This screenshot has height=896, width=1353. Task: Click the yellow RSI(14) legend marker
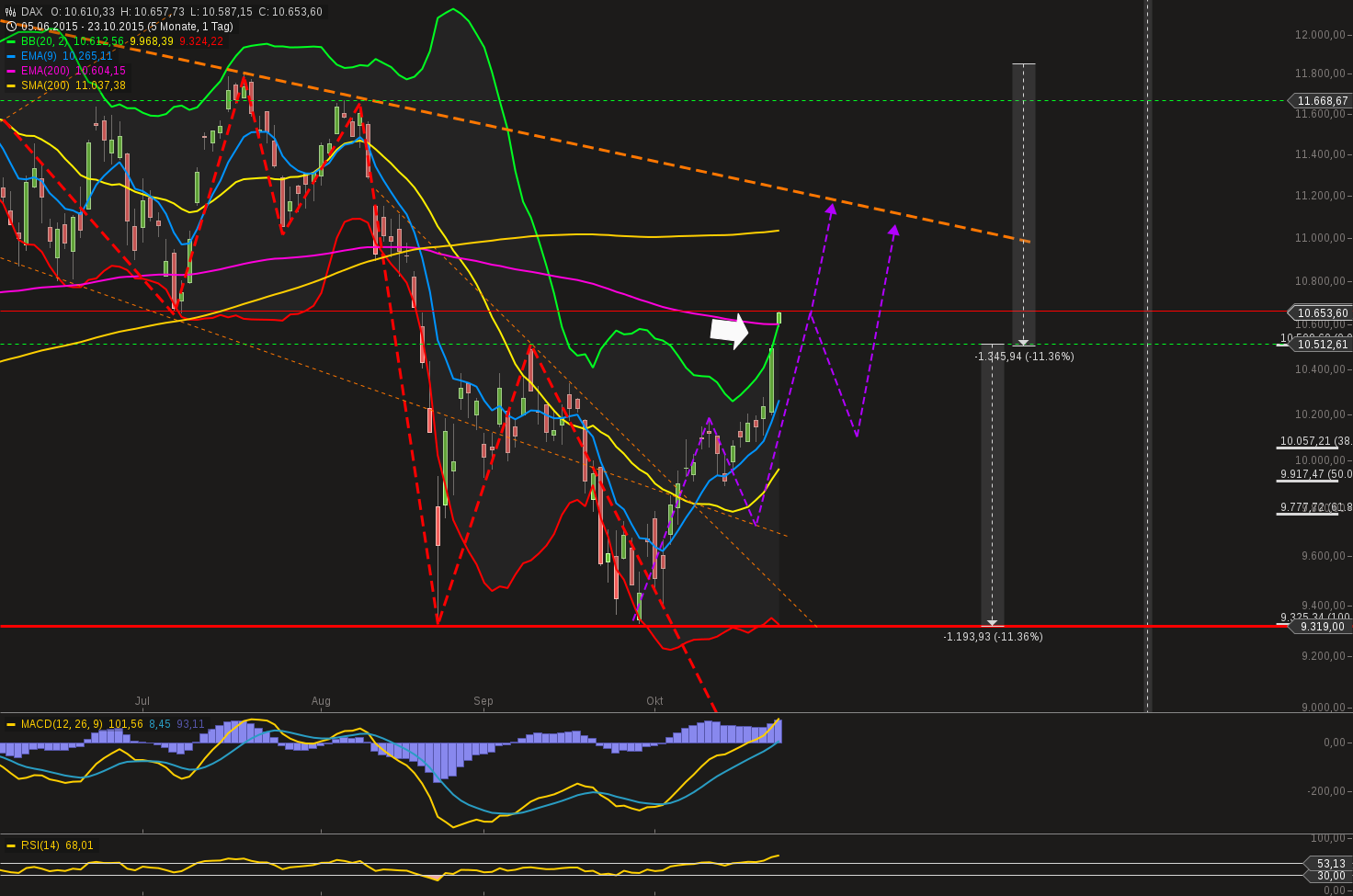(11, 845)
